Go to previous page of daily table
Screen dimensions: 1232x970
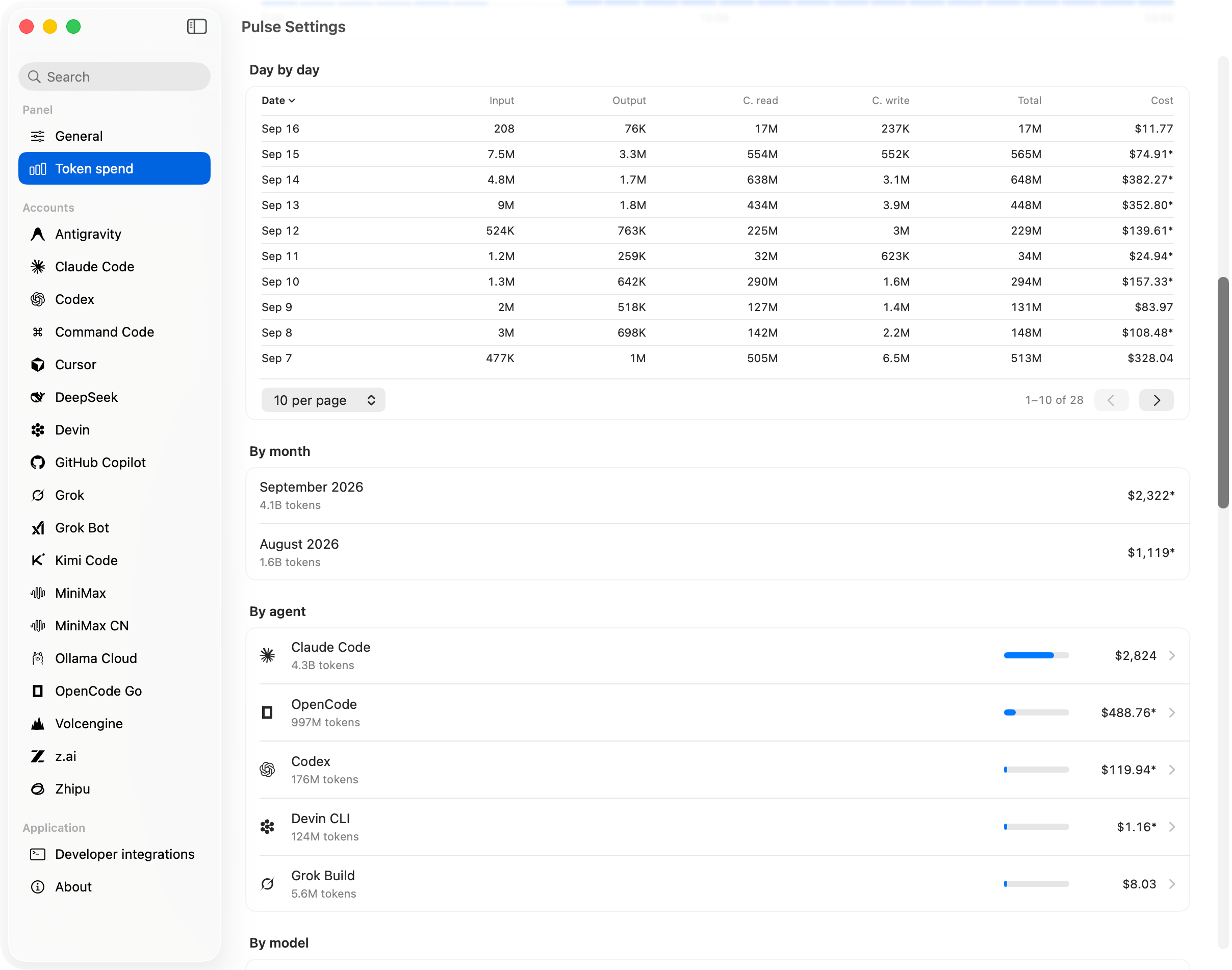click(x=1111, y=400)
